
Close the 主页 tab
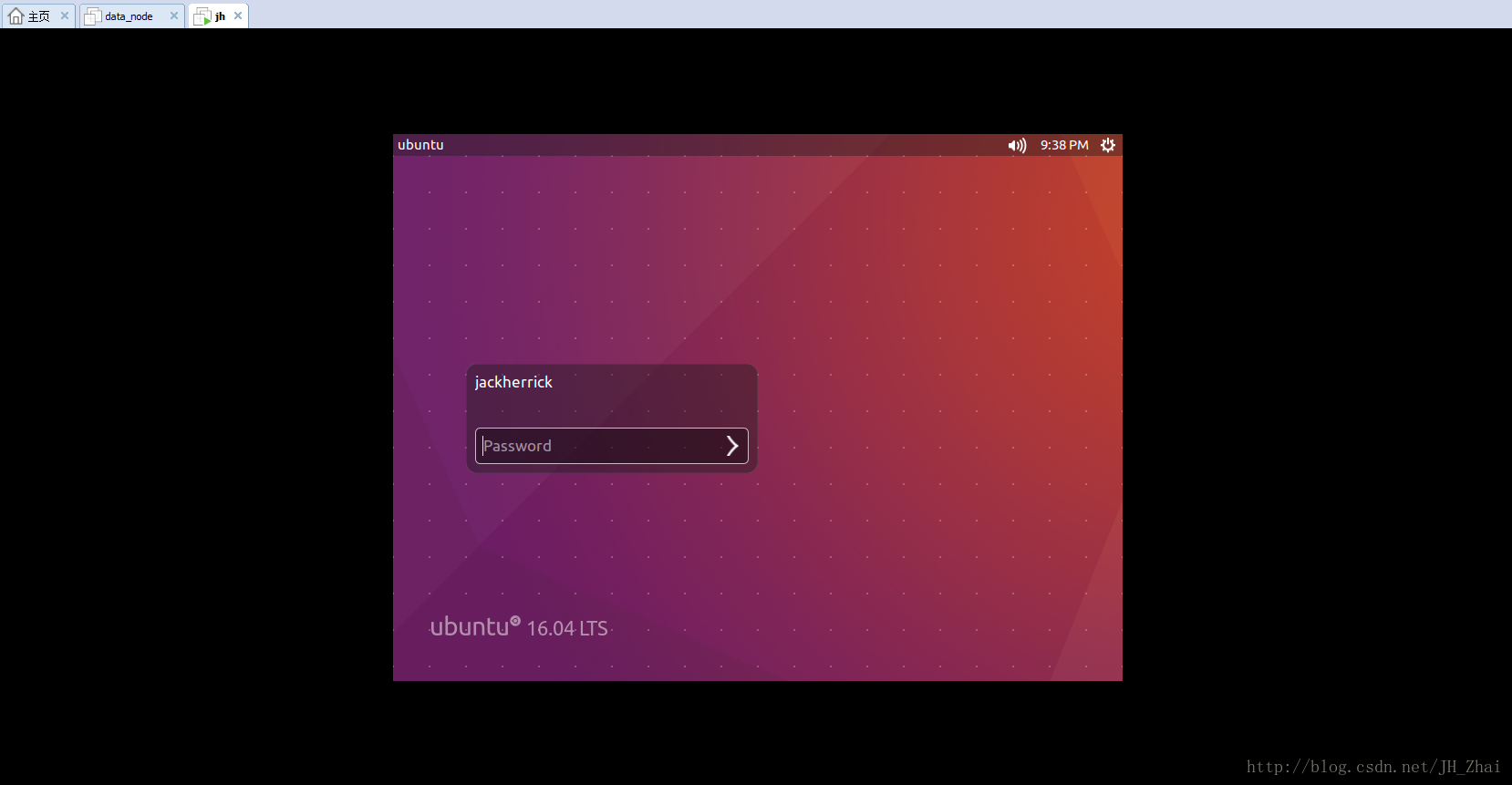(x=65, y=15)
